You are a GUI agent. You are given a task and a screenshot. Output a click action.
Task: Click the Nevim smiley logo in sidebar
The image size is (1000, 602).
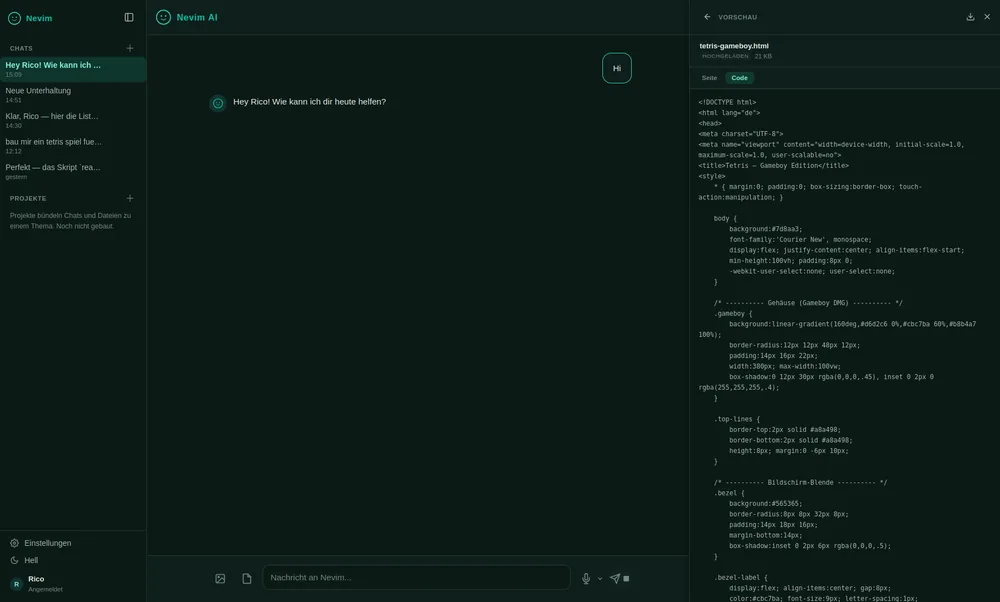tap(14, 18)
